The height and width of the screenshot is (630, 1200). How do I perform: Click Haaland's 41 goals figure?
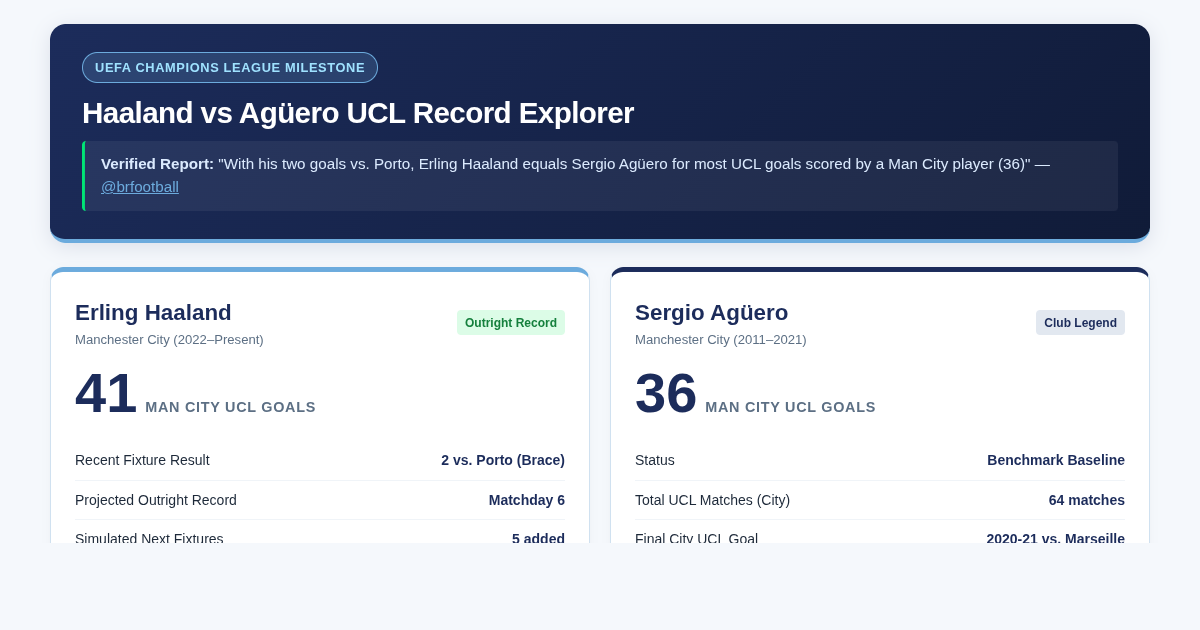tap(106, 393)
